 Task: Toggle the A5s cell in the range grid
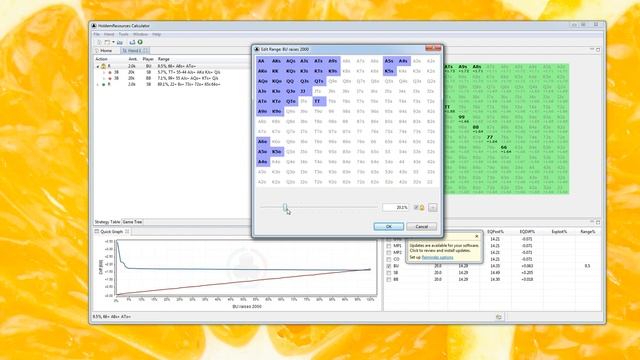389,61
